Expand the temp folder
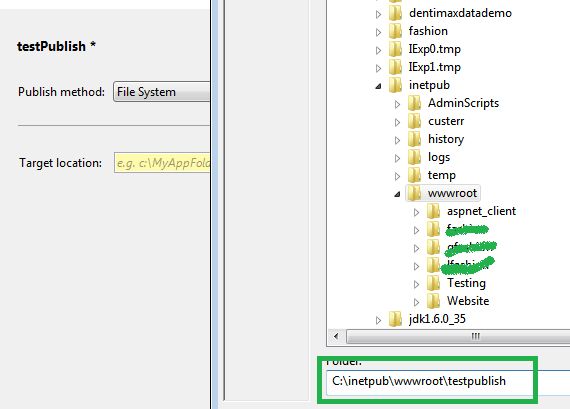This screenshot has height=409, width=570. [x=397, y=176]
